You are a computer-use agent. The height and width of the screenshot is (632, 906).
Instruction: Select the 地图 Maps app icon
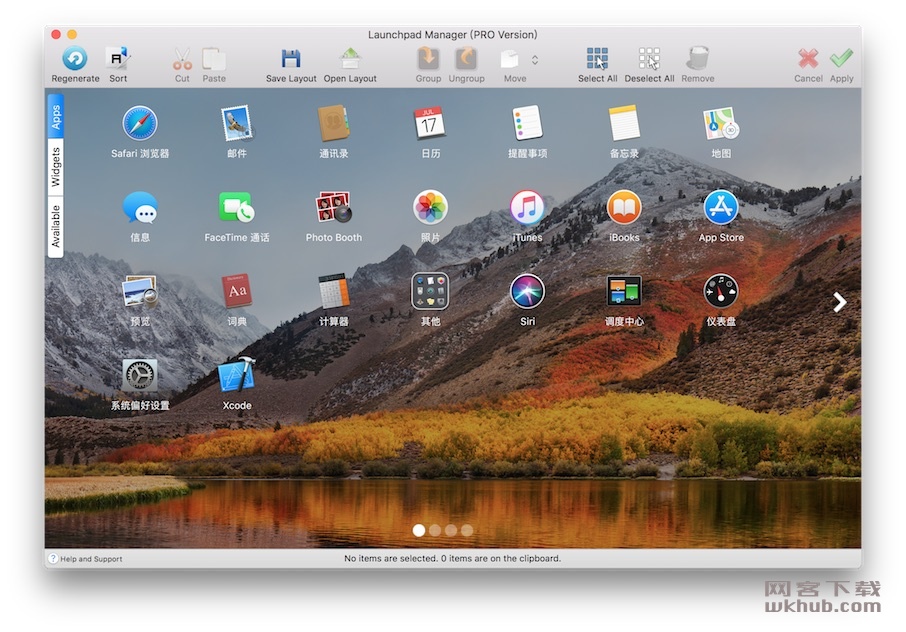(x=721, y=123)
